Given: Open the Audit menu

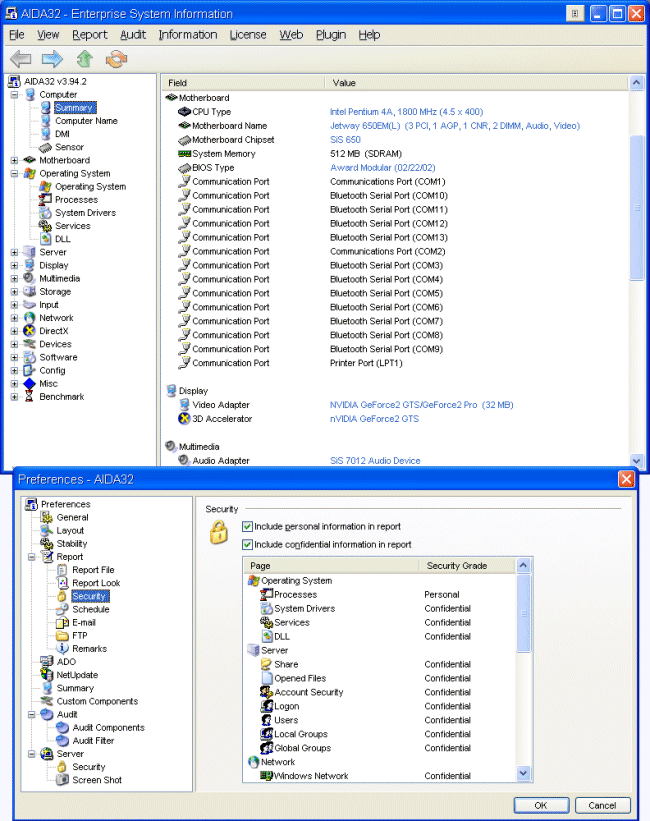Looking at the screenshot, I should [x=133, y=35].
